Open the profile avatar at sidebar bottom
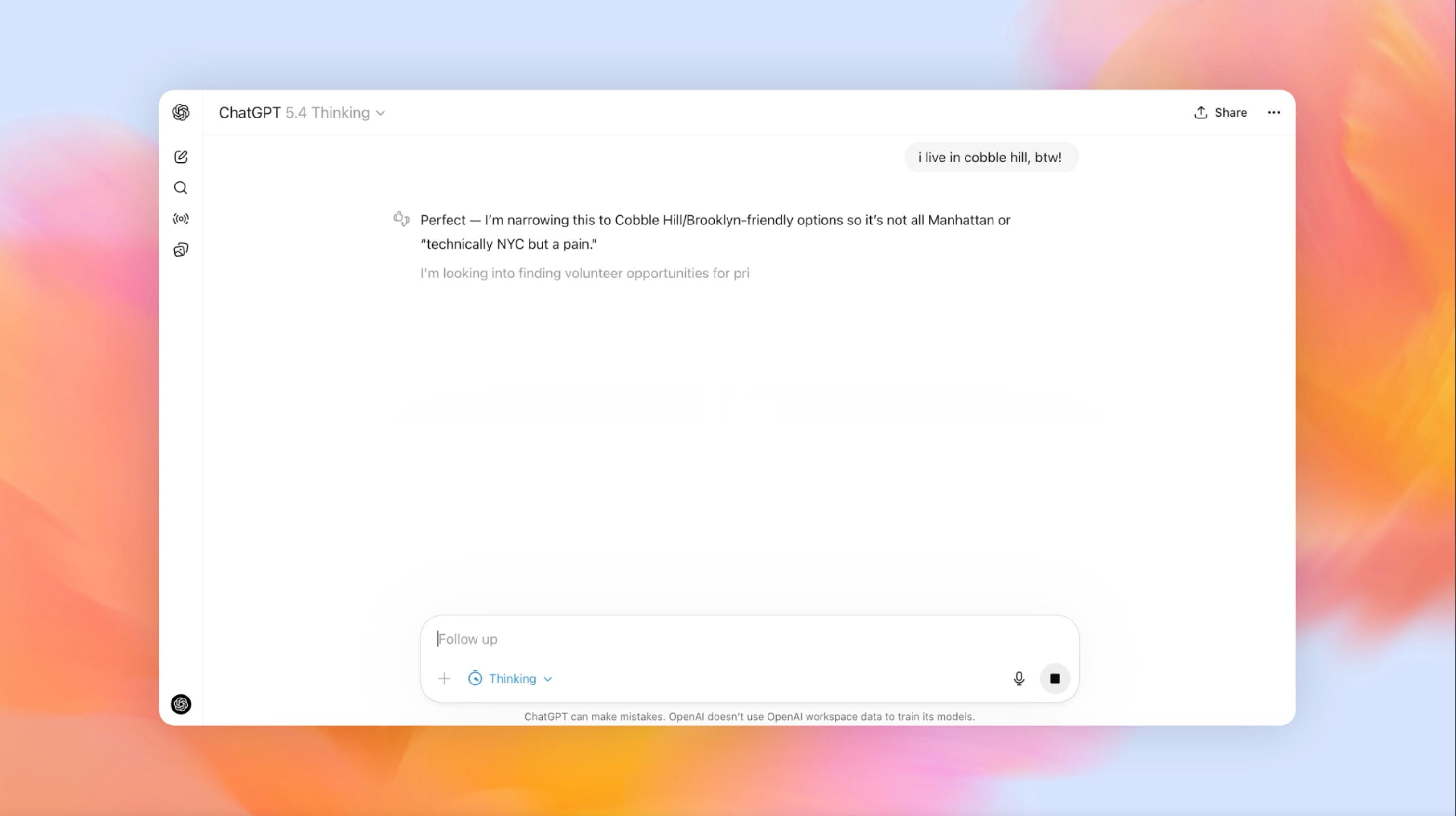Screen dimensions: 1456x816 click(181, 704)
